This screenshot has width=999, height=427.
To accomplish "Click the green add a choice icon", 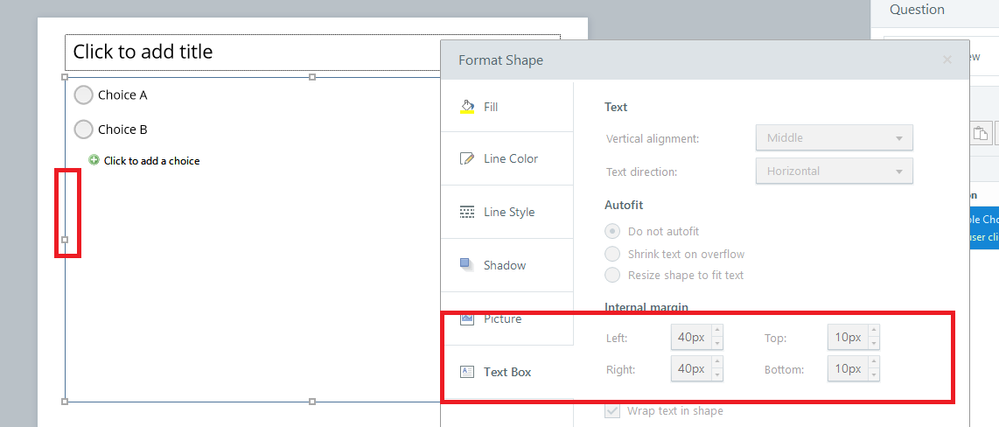I will (x=94, y=160).
